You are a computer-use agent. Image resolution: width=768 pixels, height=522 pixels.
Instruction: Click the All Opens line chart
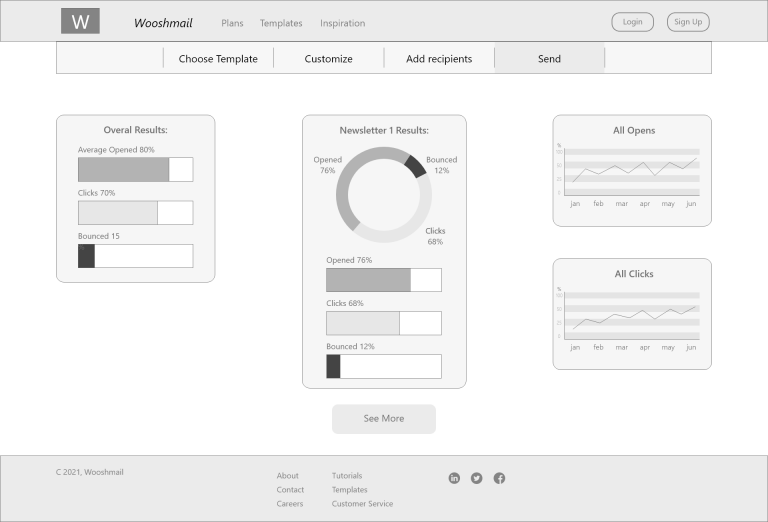[631, 172]
